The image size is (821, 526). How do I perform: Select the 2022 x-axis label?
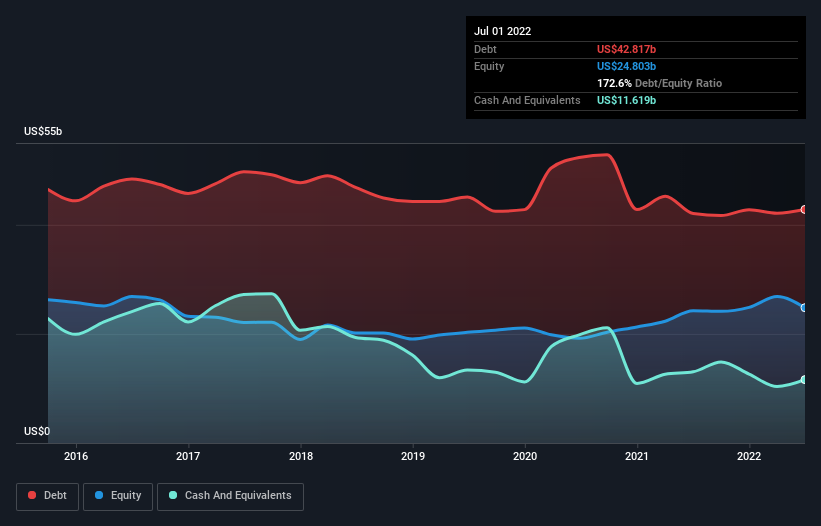(x=749, y=456)
